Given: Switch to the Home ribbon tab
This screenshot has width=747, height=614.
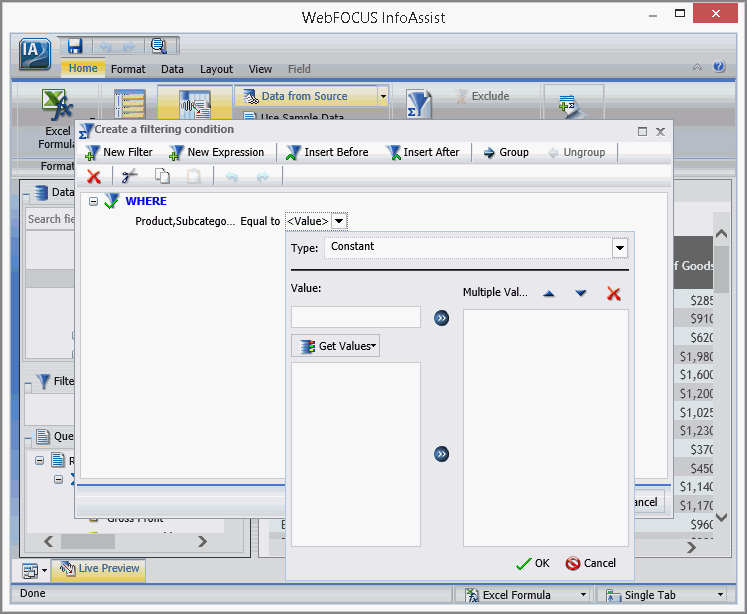Looking at the screenshot, I should pyautogui.click(x=83, y=69).
